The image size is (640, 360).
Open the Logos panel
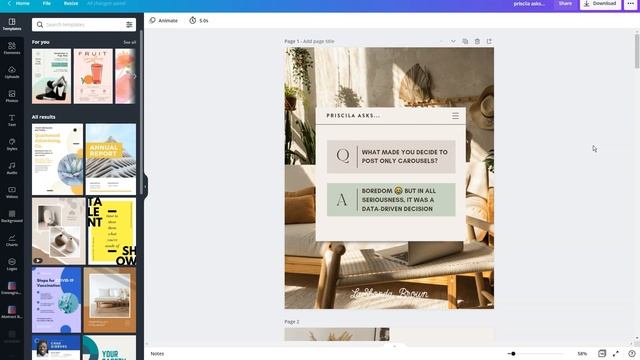click(x=12, y=264)
